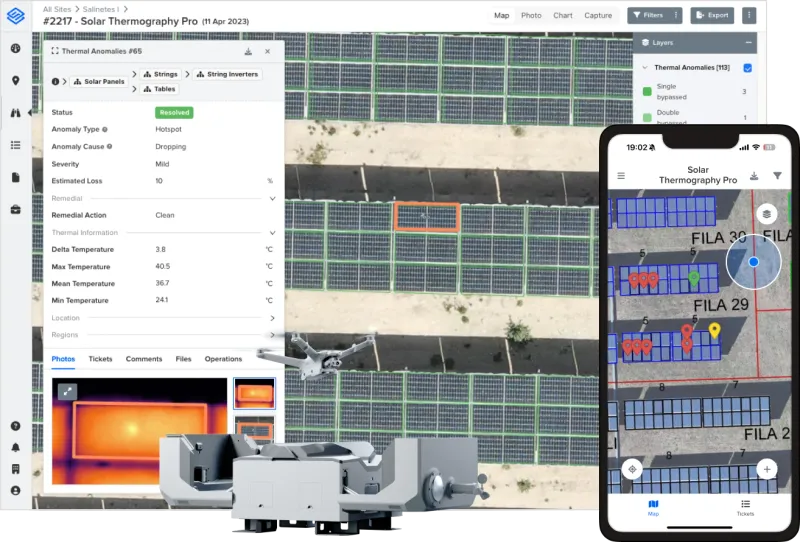Switch to the Capture view tab
The height and width of the screenshot is (542, 800).
(598, 16)
